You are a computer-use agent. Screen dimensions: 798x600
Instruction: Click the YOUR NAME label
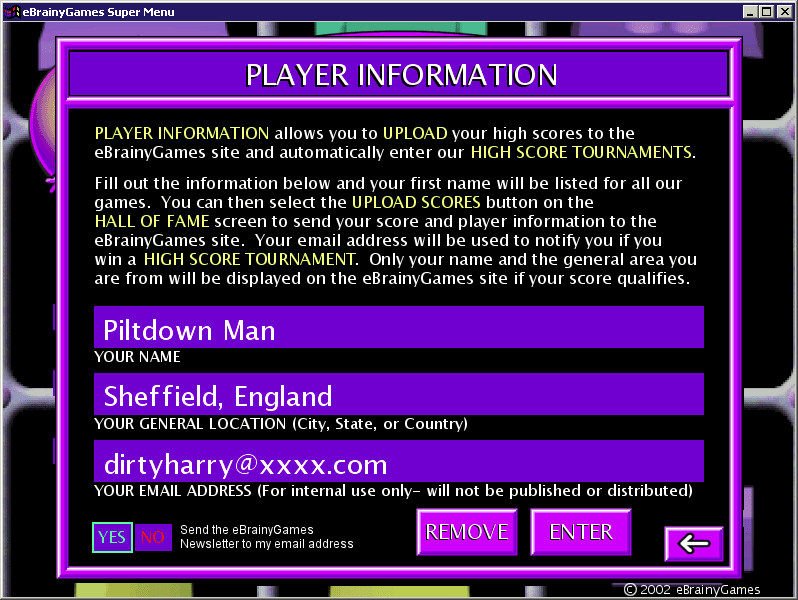click(x=137, y=357)
